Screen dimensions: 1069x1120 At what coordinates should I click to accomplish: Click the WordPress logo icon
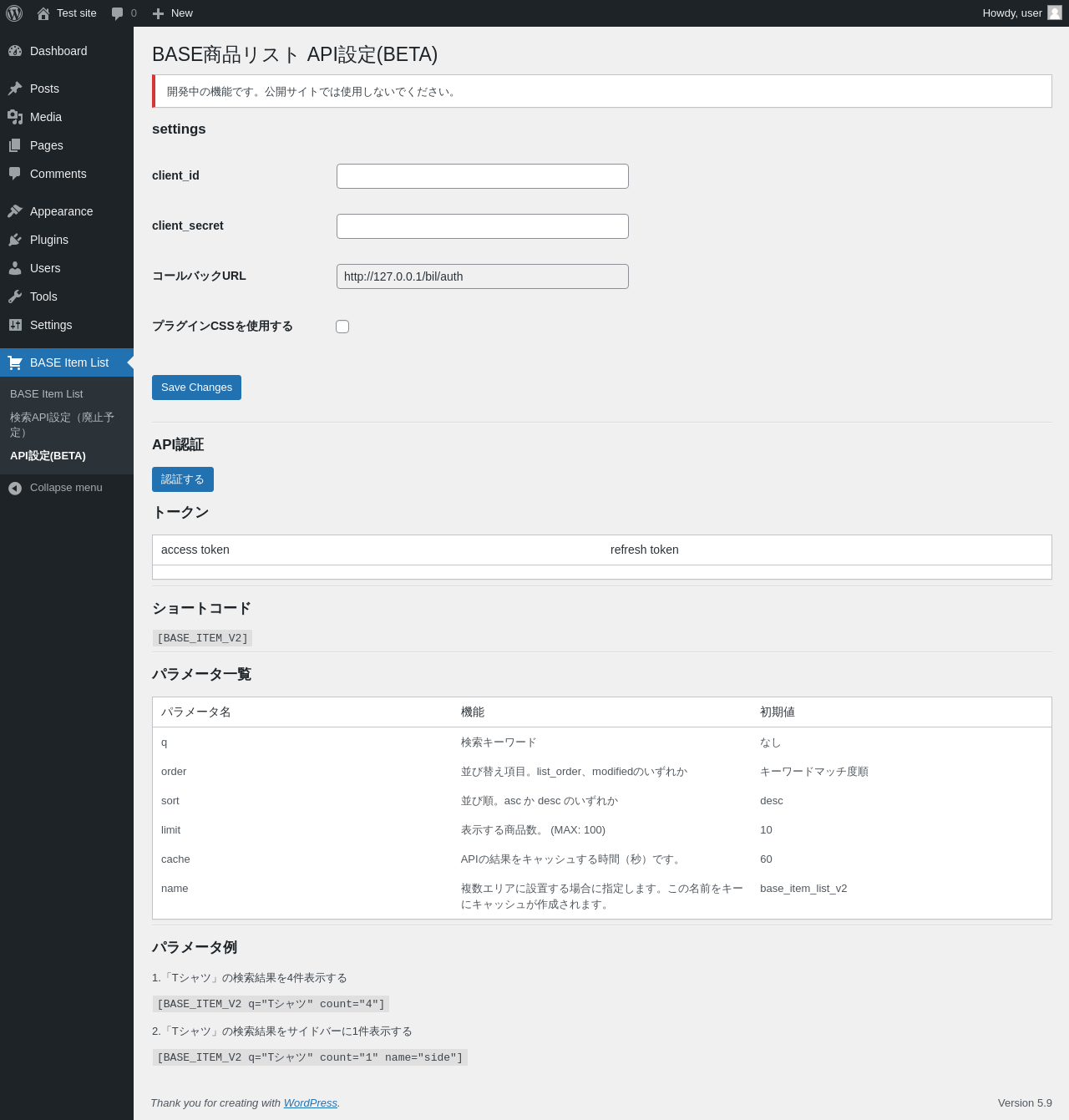14,13
